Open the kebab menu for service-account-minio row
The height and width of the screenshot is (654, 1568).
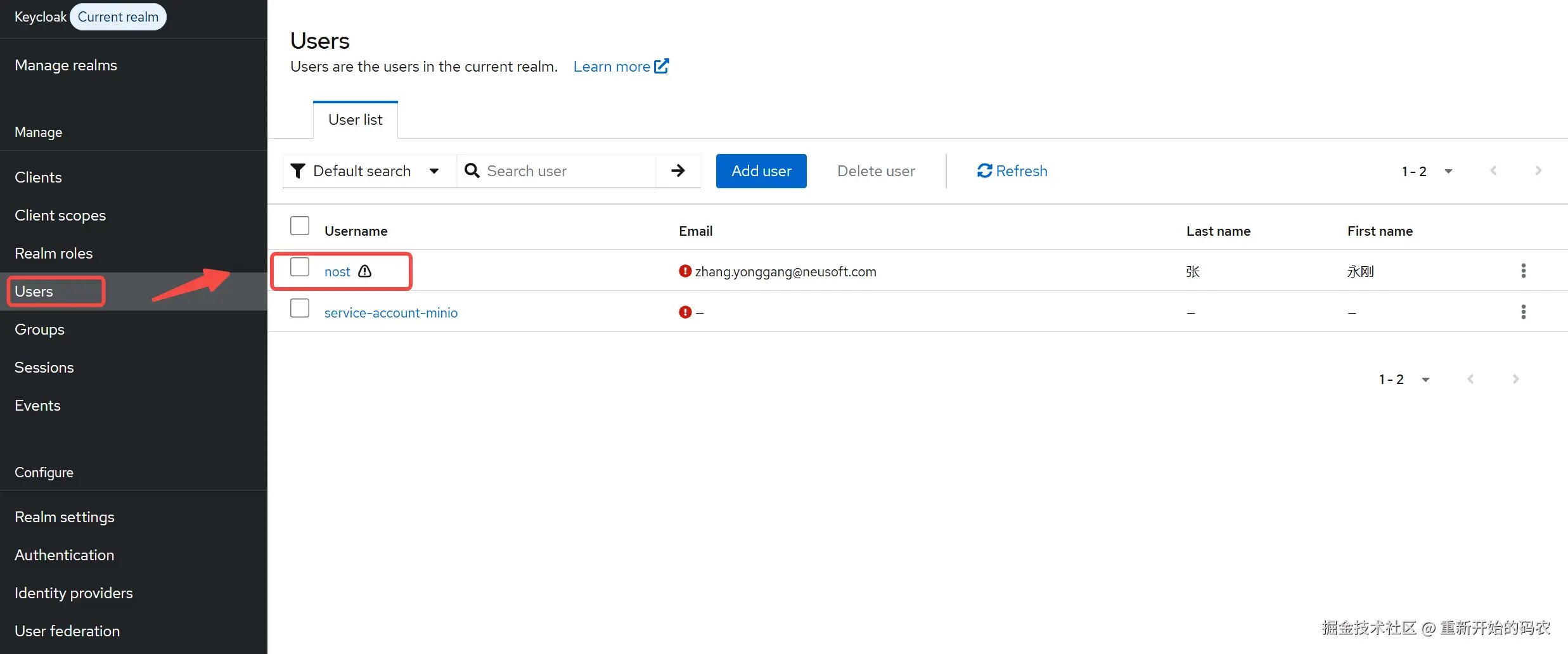point(1524,312)
